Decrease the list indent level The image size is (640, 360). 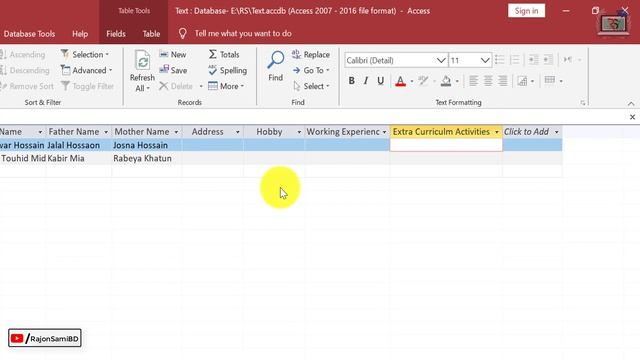pos(533,60)
